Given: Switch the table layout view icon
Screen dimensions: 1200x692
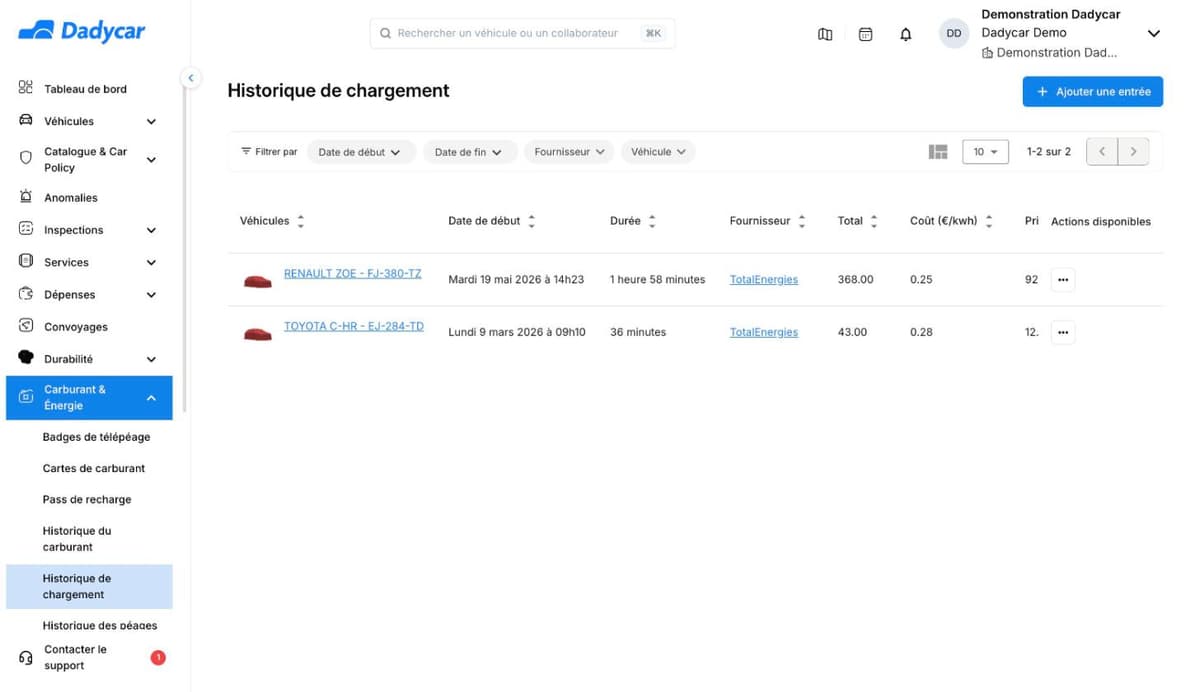Looking at the screenshot, I should (938, 152).
